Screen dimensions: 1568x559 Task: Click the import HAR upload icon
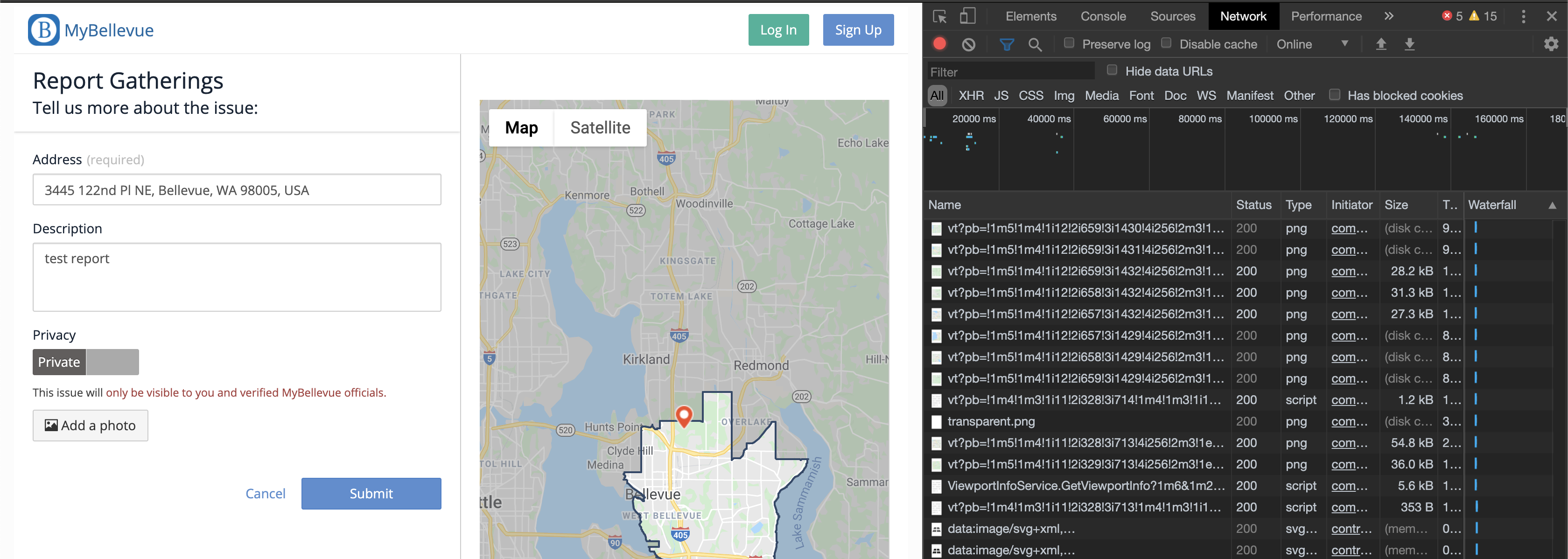click(x=1381, y=44)
